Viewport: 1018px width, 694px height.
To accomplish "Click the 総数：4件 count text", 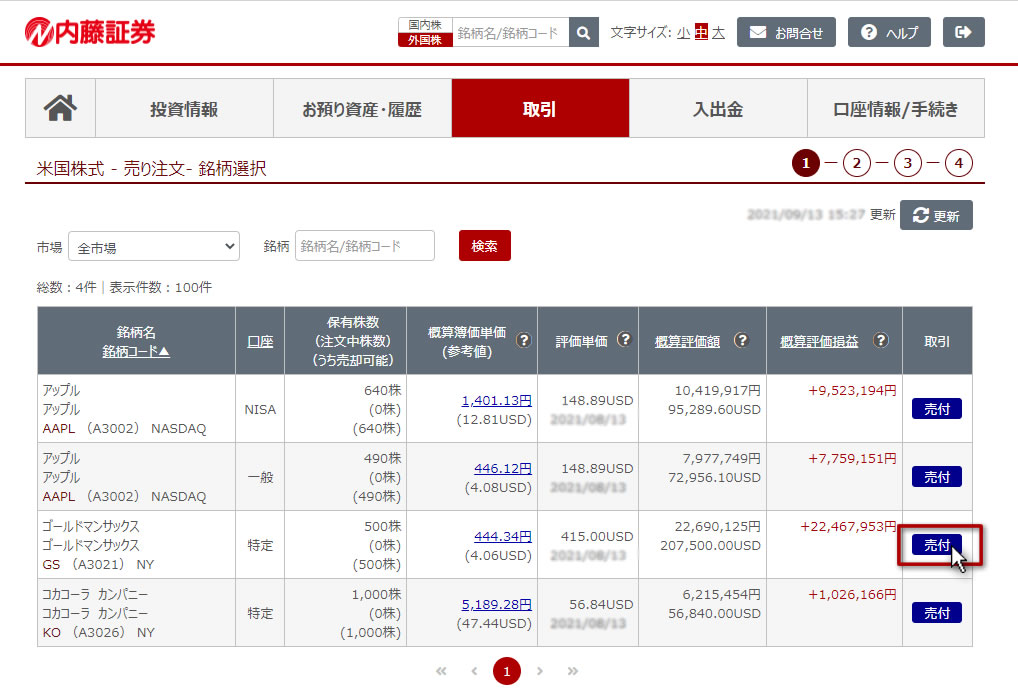I will click(x=66, y=287).
